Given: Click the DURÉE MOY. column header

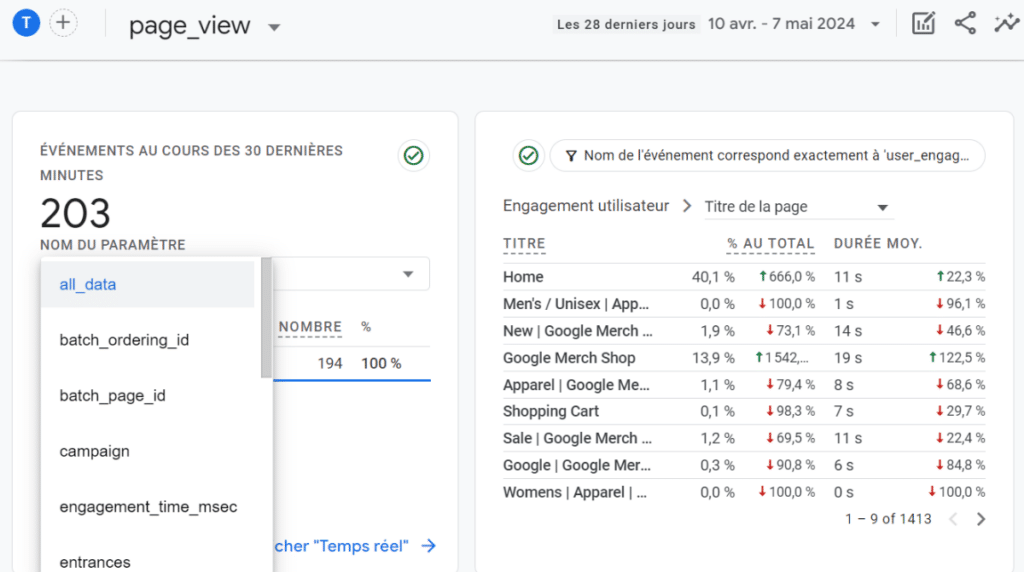Looking at the screenshot, I should coord(878,244).
